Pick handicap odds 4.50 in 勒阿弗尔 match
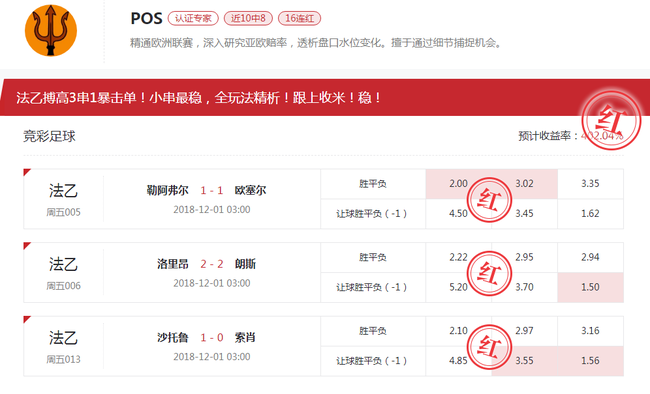 click(x=458, y=214)
